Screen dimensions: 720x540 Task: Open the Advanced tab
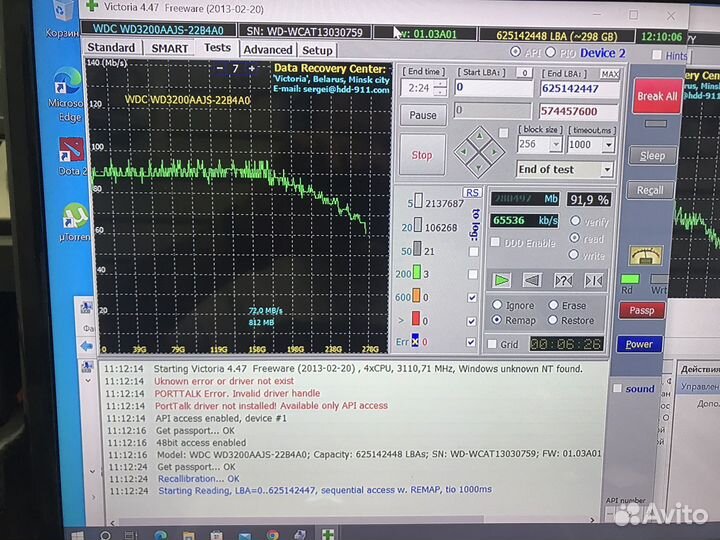coord(268,50)
